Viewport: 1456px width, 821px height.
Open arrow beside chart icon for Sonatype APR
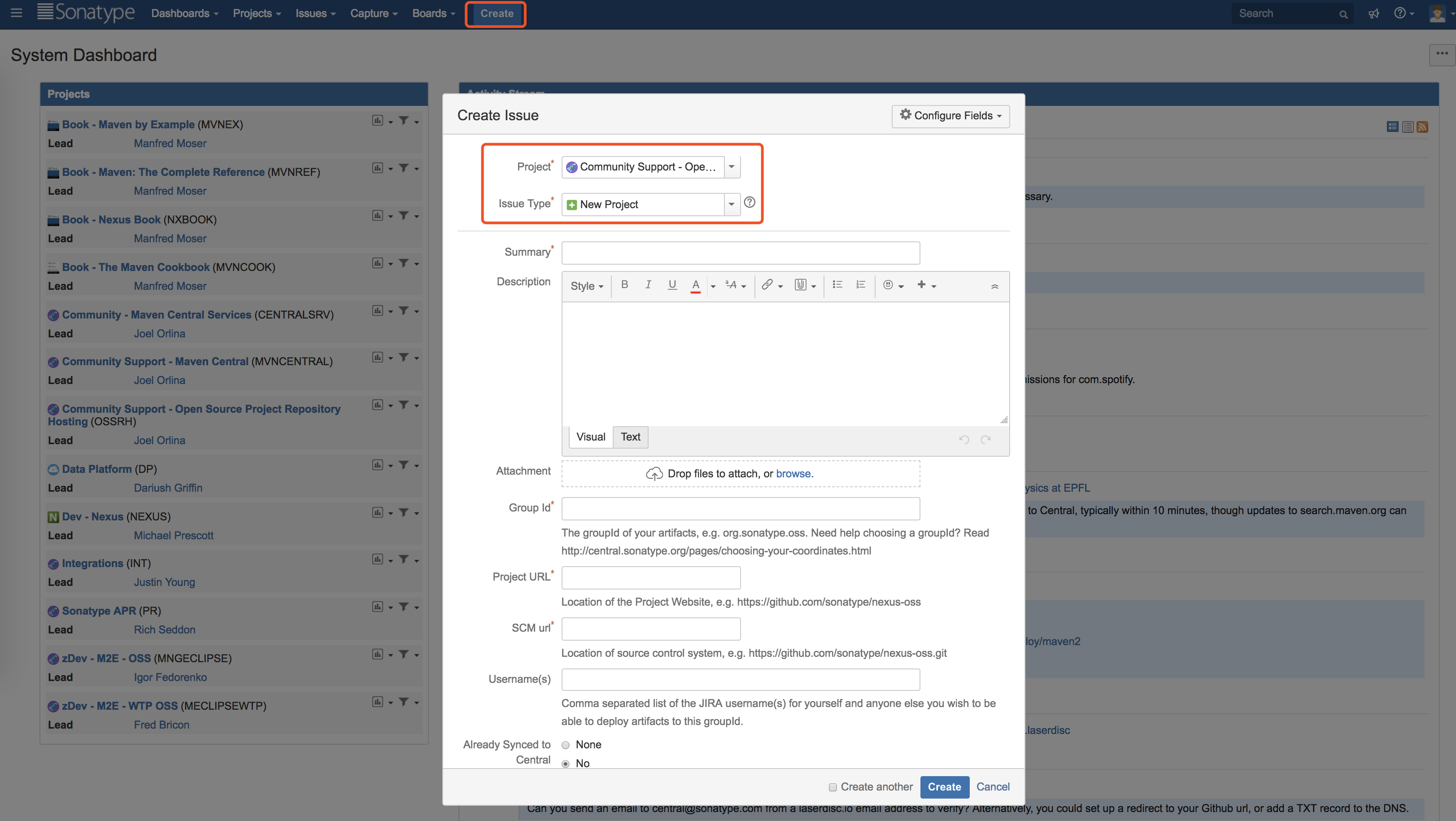point(391,608)
